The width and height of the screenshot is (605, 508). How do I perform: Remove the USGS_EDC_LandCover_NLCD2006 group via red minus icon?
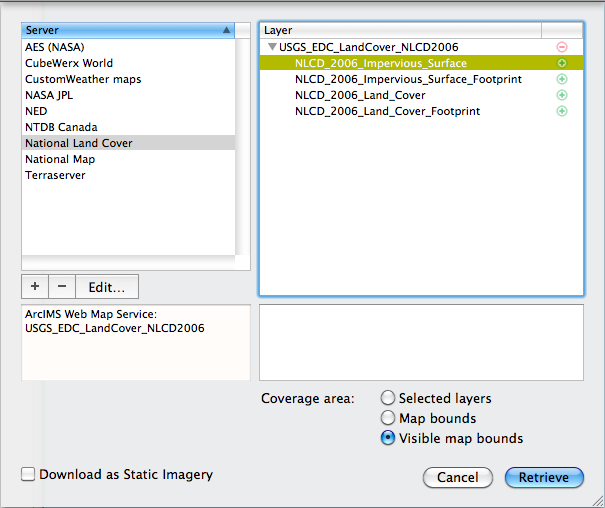point(562,47)
